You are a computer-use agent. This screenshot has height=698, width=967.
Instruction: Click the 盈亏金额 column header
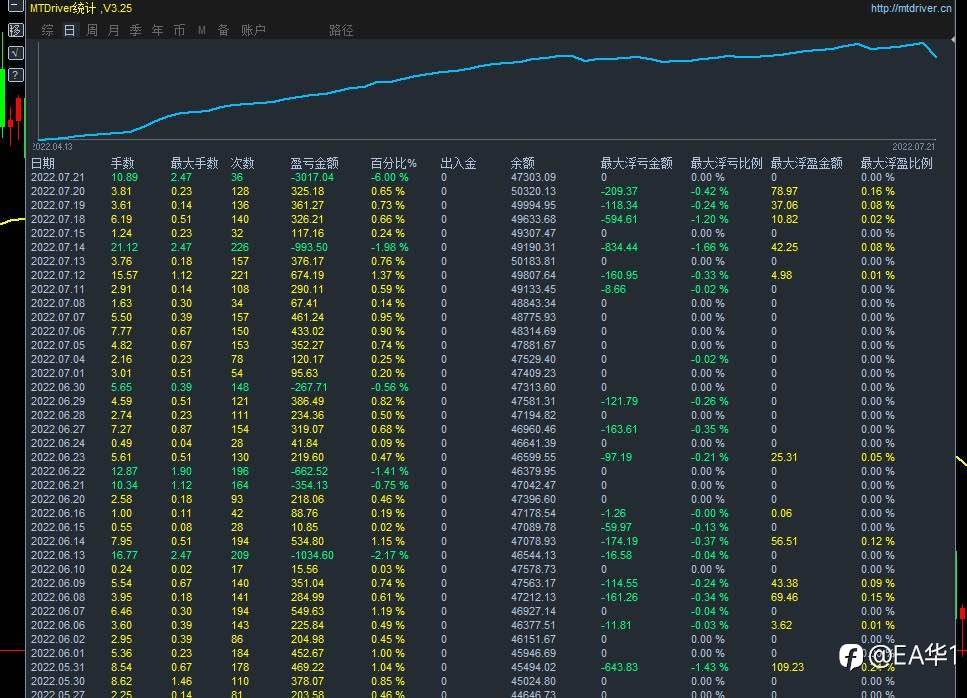[315, 163]
